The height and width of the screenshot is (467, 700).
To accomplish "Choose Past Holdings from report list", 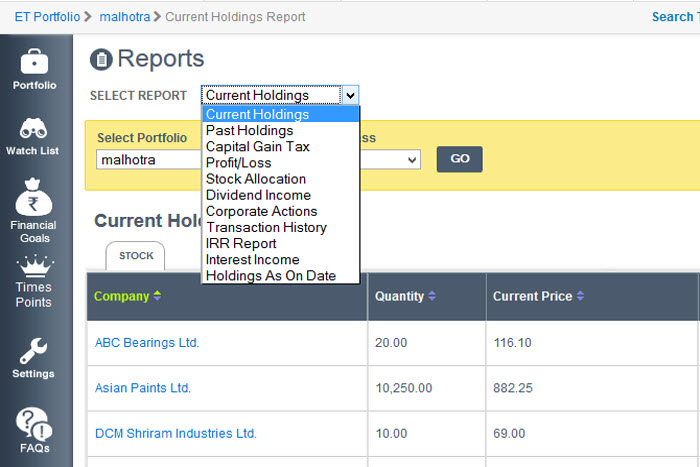I will [281, 130].
